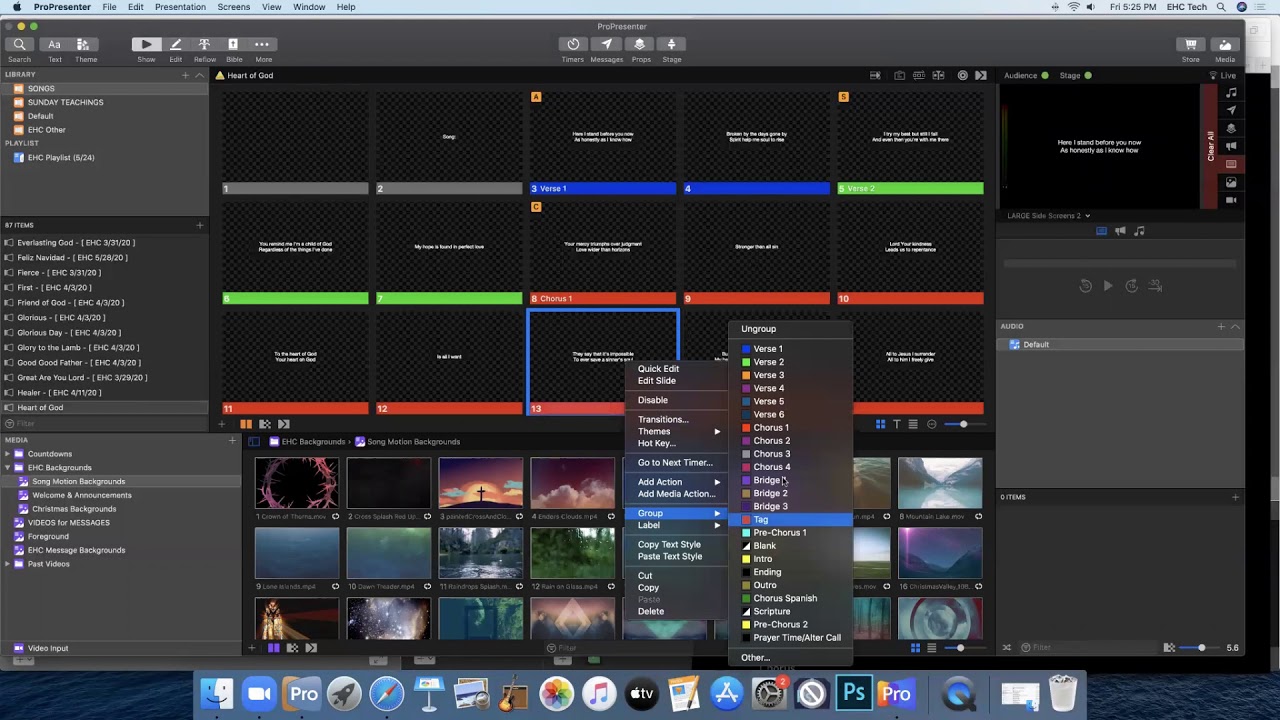This screenshot has width=1280, height=720.
Task: Open the Presentation menu
Action: pyautogui.click(x=181, y=7)
